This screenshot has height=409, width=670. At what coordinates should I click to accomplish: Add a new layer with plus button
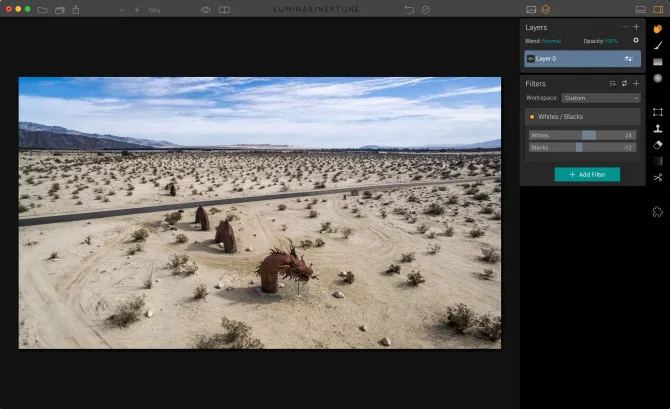[636, 27]
